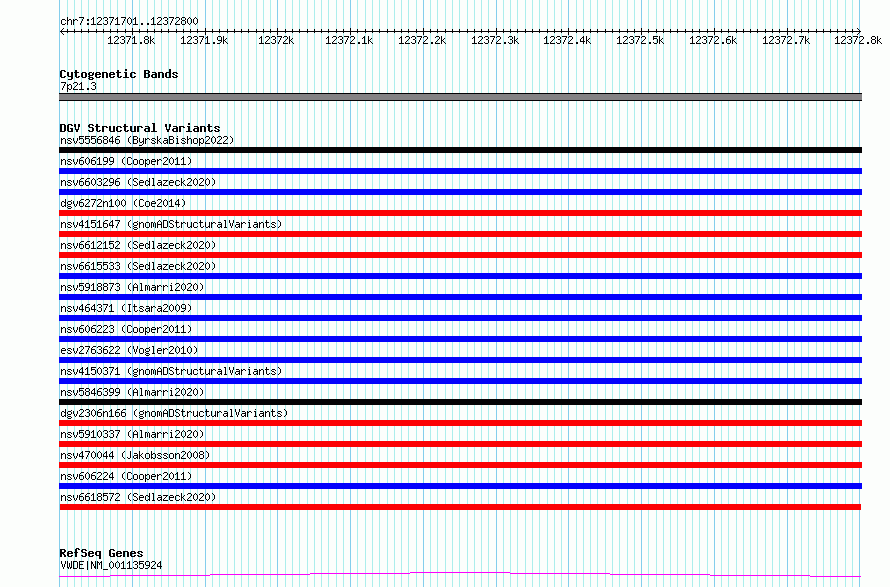
Task: Open the nsv6603296 (Sedlazeck2020) label
Action: 138,182
